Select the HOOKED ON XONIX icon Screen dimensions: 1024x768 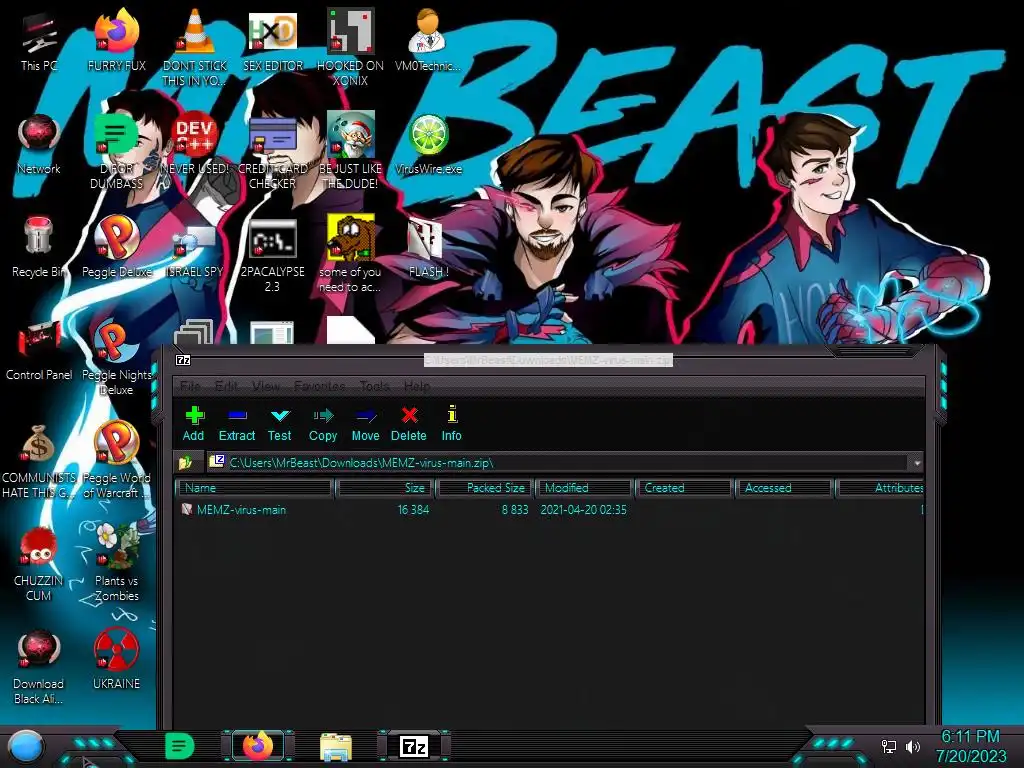(x=350, y=47)
